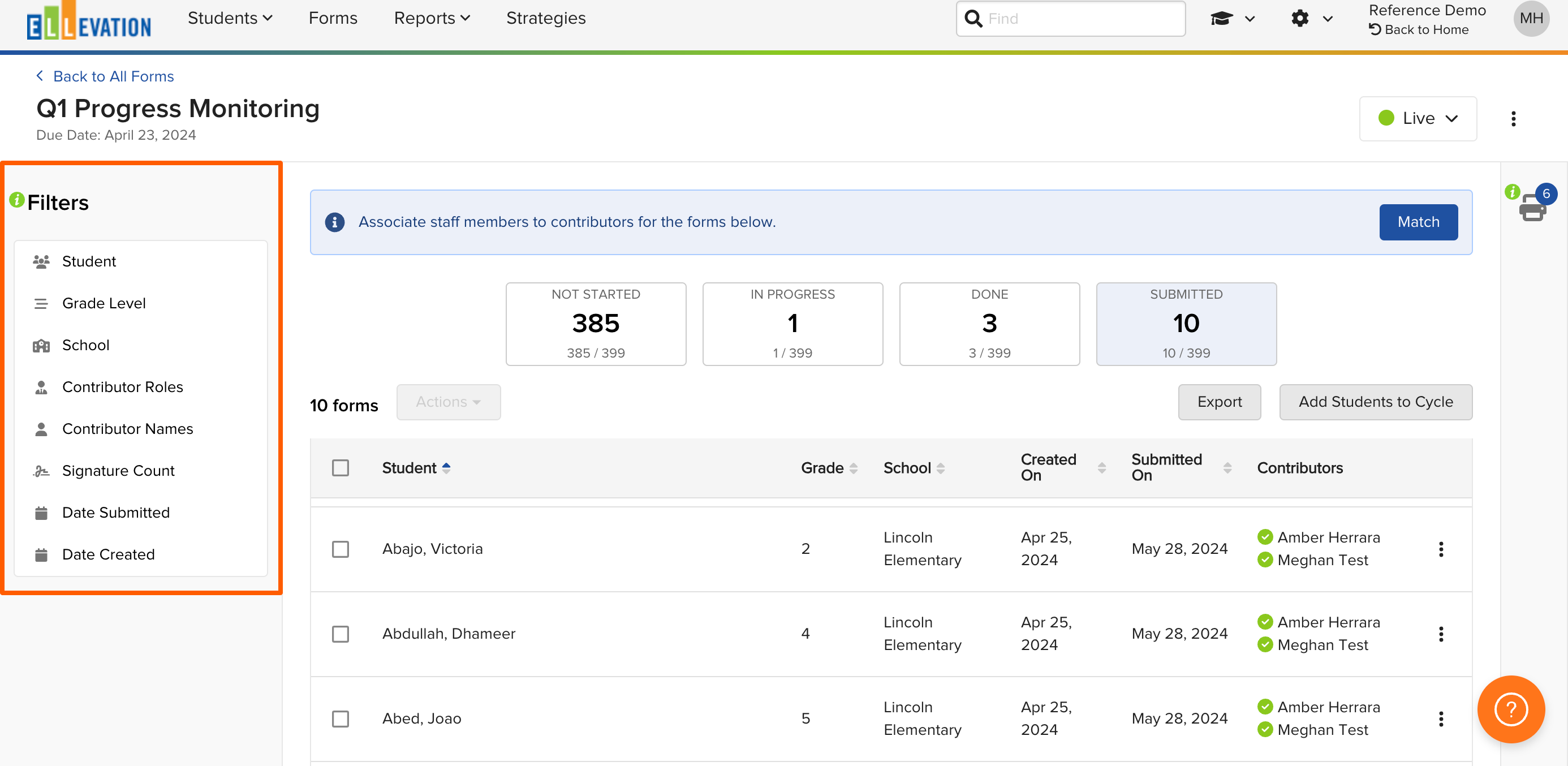Open the page kebab menu near Live
This screenshot has height=766, width=1568.
[x=1513, y=119]
